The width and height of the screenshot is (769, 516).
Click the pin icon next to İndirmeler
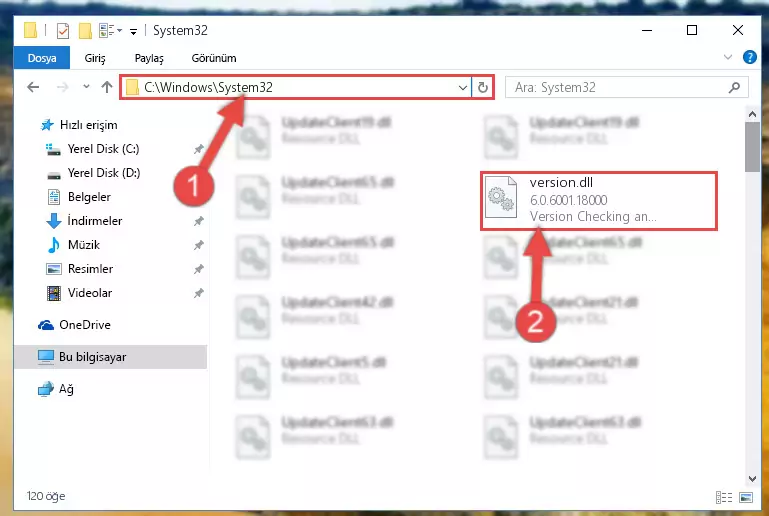tap(199, 221)
